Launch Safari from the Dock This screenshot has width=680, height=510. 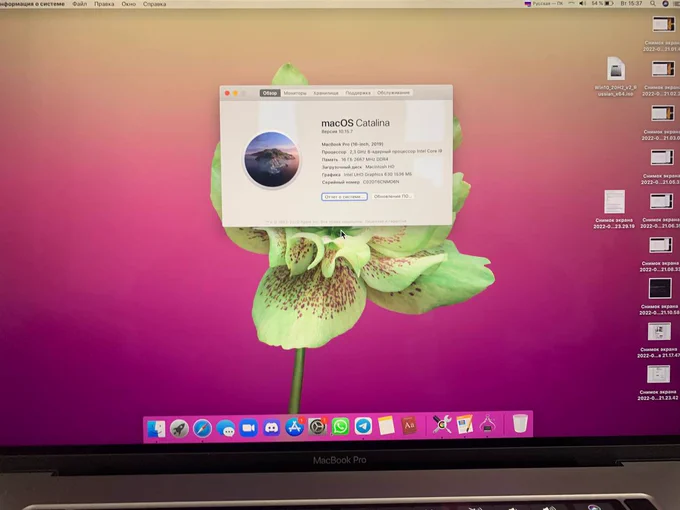(202, 428)
